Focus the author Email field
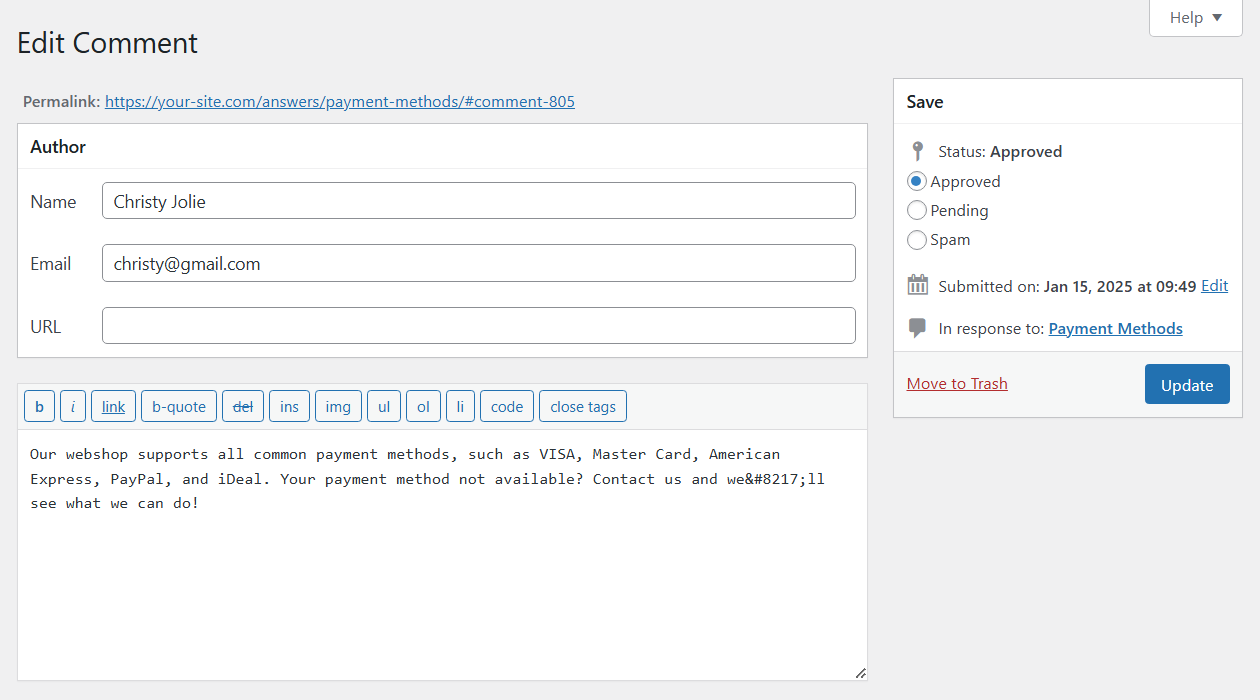The height and width of the screenshot is (700, 1260). tap(479, 264)
